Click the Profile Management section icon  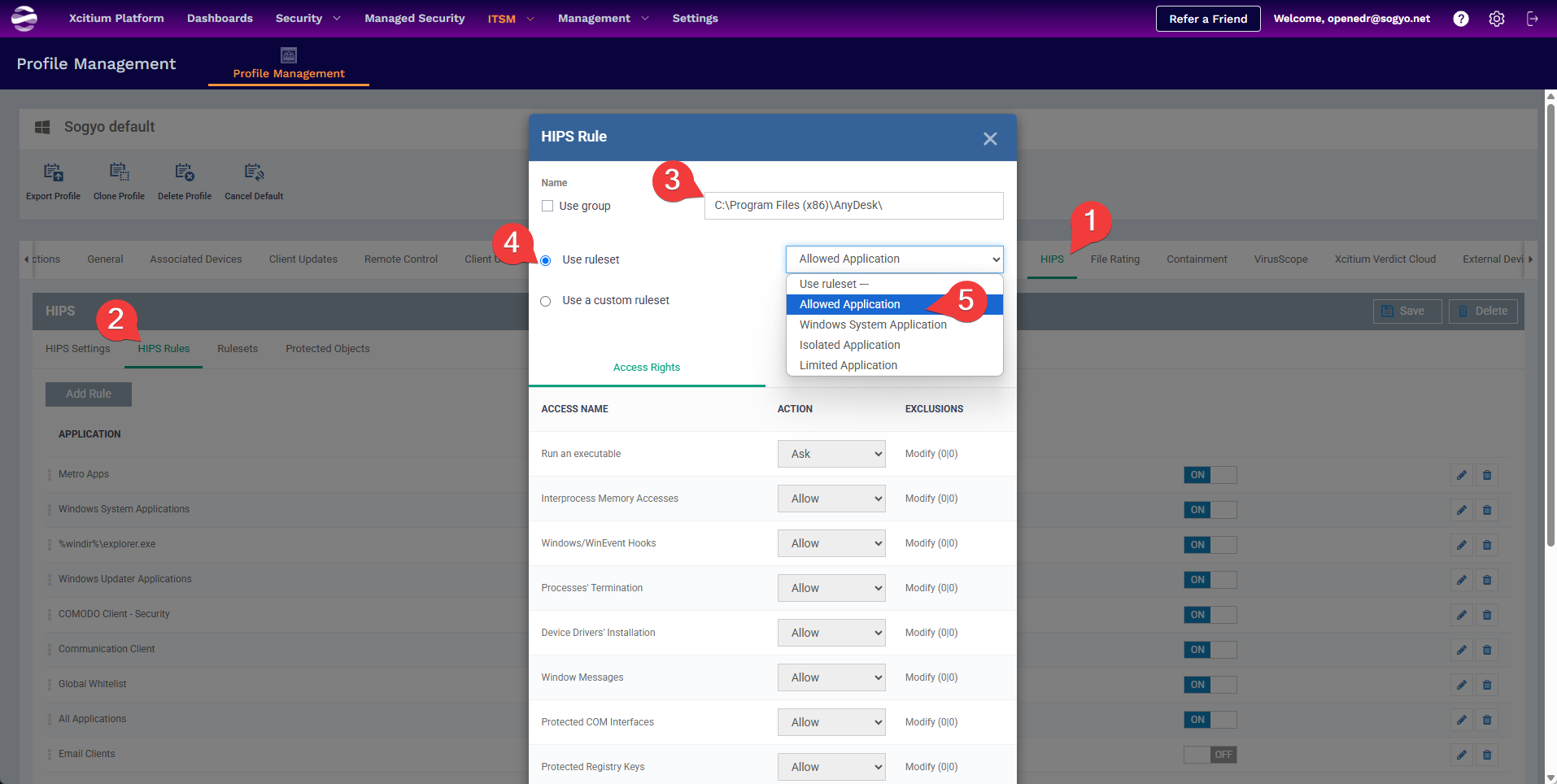[289, 54]
